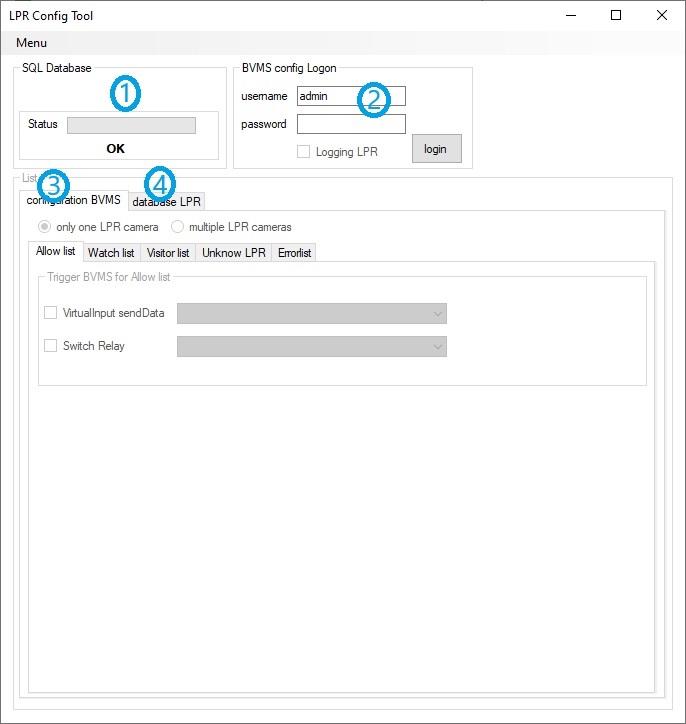Open the Watch list tab
Image resolution: width=686 pixels, height=724 pixels.
111,253
